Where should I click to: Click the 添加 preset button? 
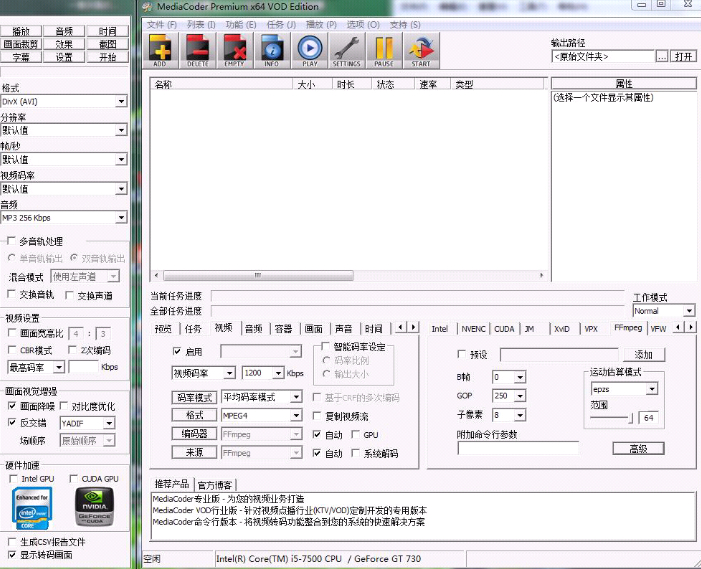pyautogui.click(x=644, y=354)
